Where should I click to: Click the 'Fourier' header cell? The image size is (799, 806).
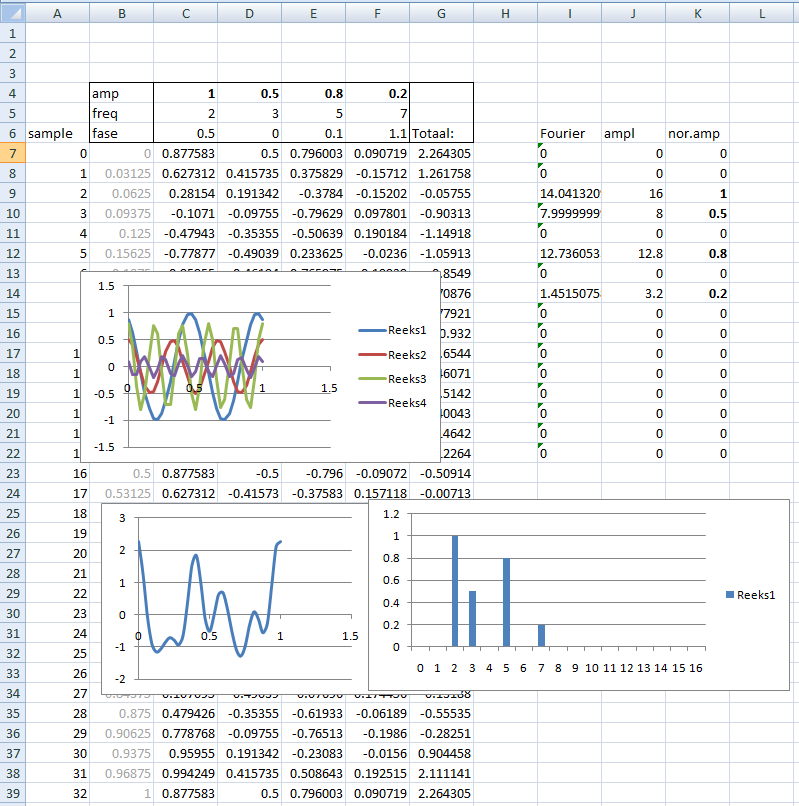(x=569, y=133)
